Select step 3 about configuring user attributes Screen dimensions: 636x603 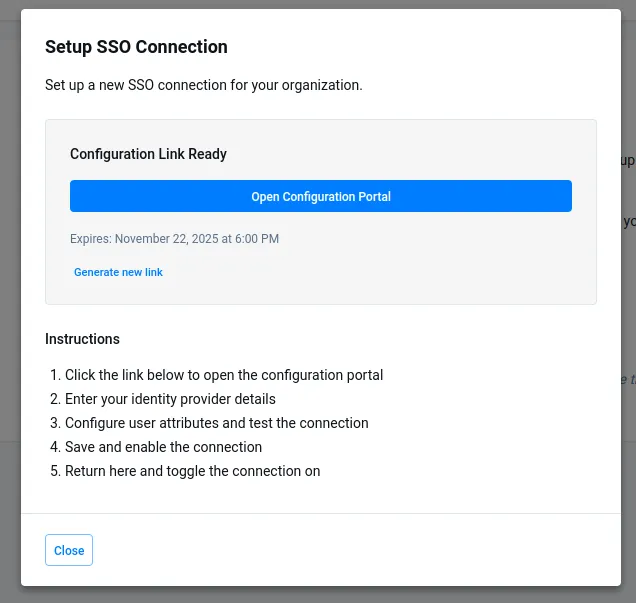click(216, 423)
